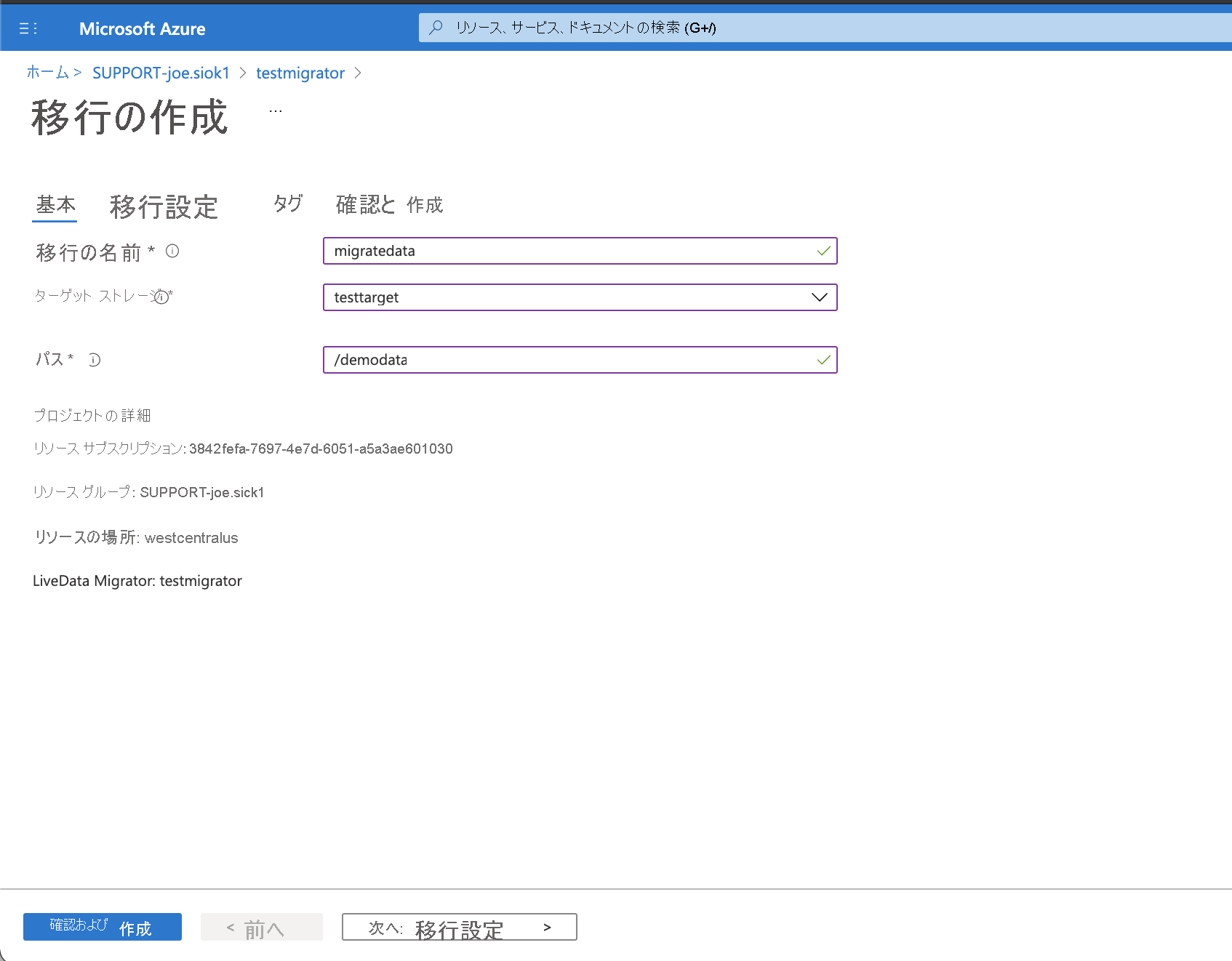The width and height of the screenshot is (1232, 961).
Task: Click the 次へ: 移行設定 button
Action: [x=459, y=927]
